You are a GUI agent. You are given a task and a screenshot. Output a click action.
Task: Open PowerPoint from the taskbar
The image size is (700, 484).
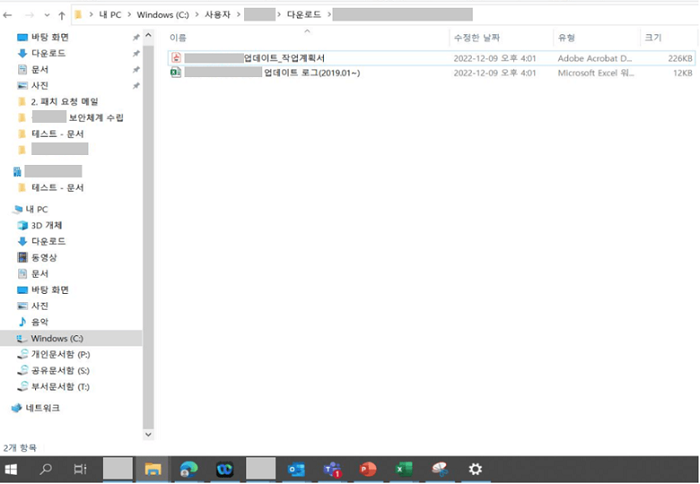[x=368, y=469]
